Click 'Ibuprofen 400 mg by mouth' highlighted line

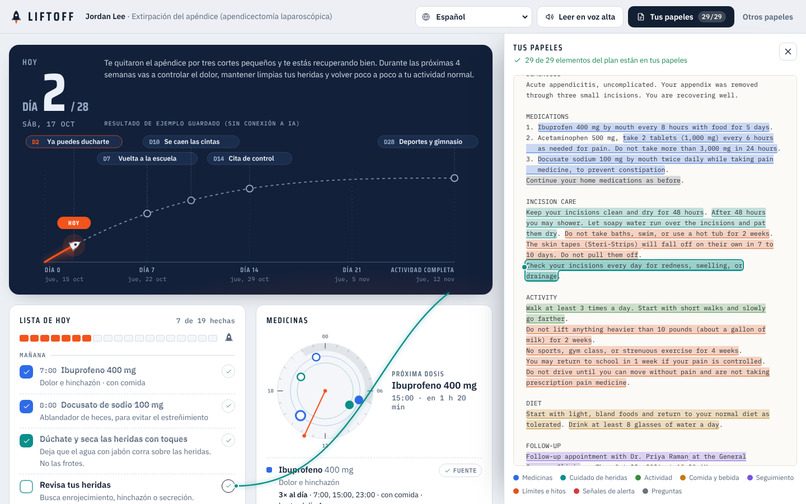(x=654, y=127)
